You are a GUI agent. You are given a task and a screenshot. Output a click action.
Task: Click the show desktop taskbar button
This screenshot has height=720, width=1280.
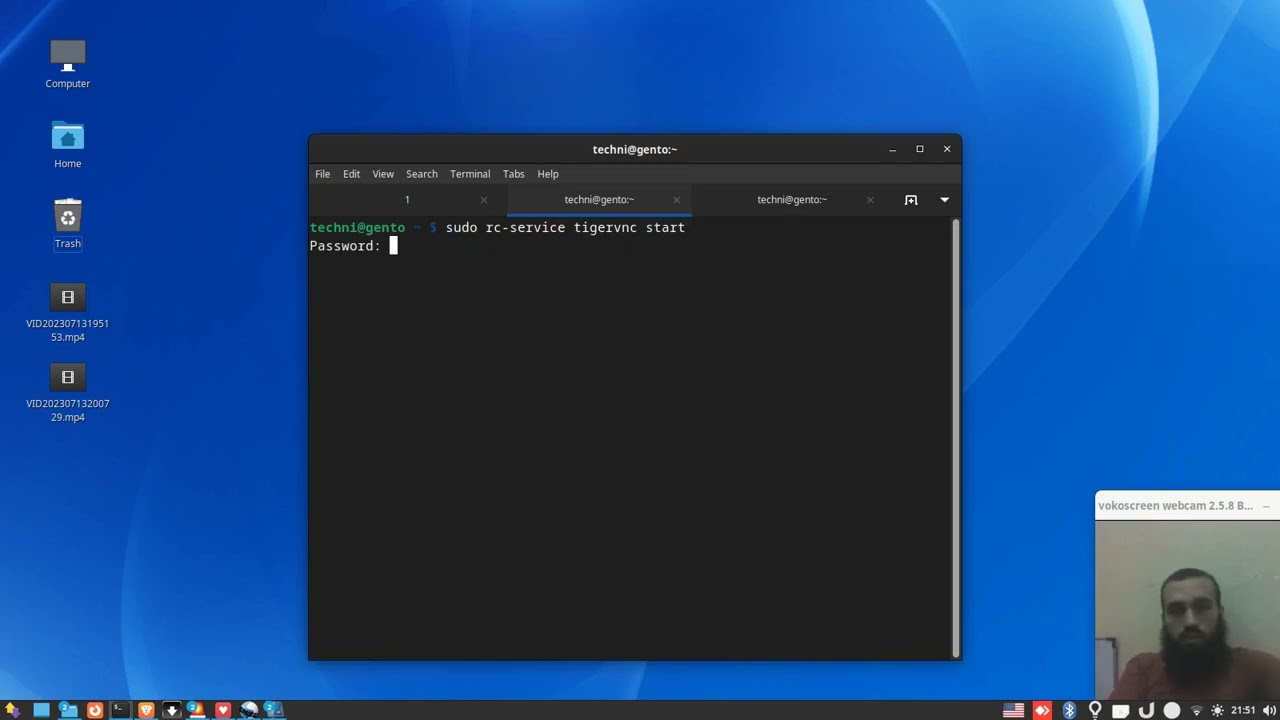42,710
